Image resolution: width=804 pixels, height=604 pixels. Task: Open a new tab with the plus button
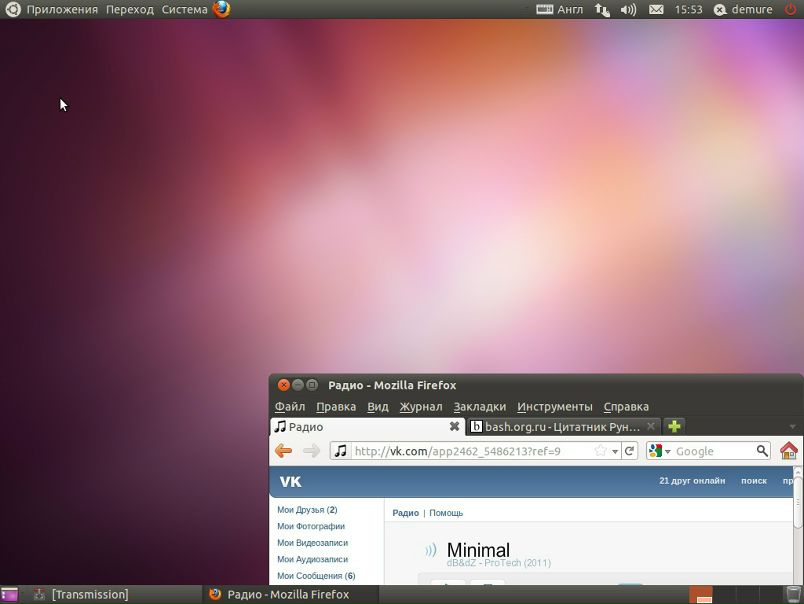pos(674,426)
